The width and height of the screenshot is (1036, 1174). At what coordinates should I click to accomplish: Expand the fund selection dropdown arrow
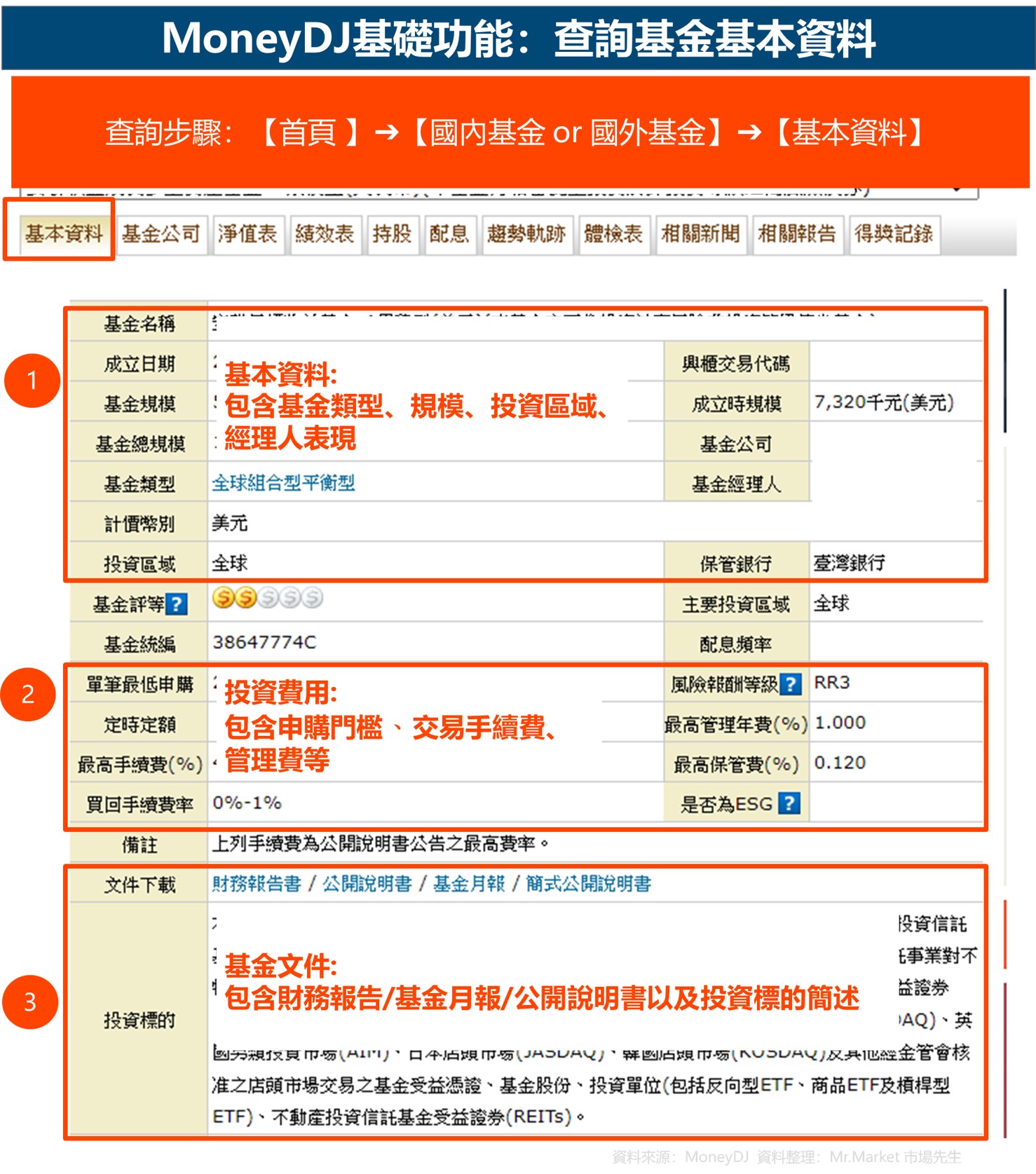[956, 190]
